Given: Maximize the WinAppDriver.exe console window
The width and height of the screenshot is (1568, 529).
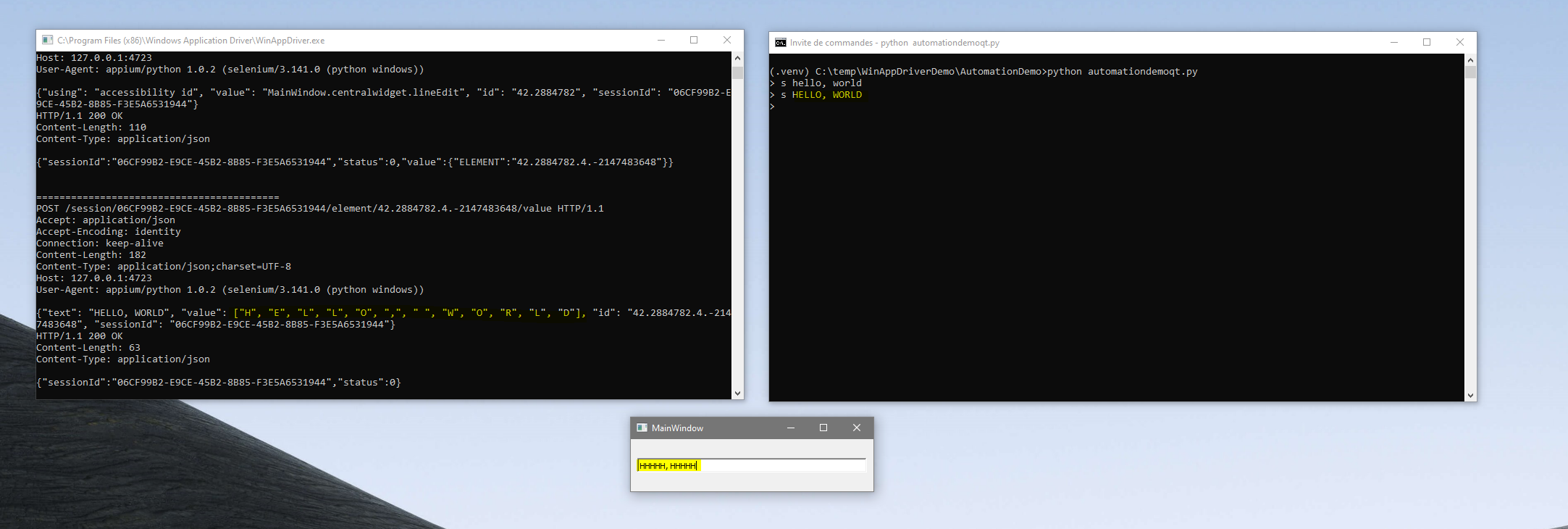Looking at the screenshot, I should pyautogui.click(x=694, y=41).
